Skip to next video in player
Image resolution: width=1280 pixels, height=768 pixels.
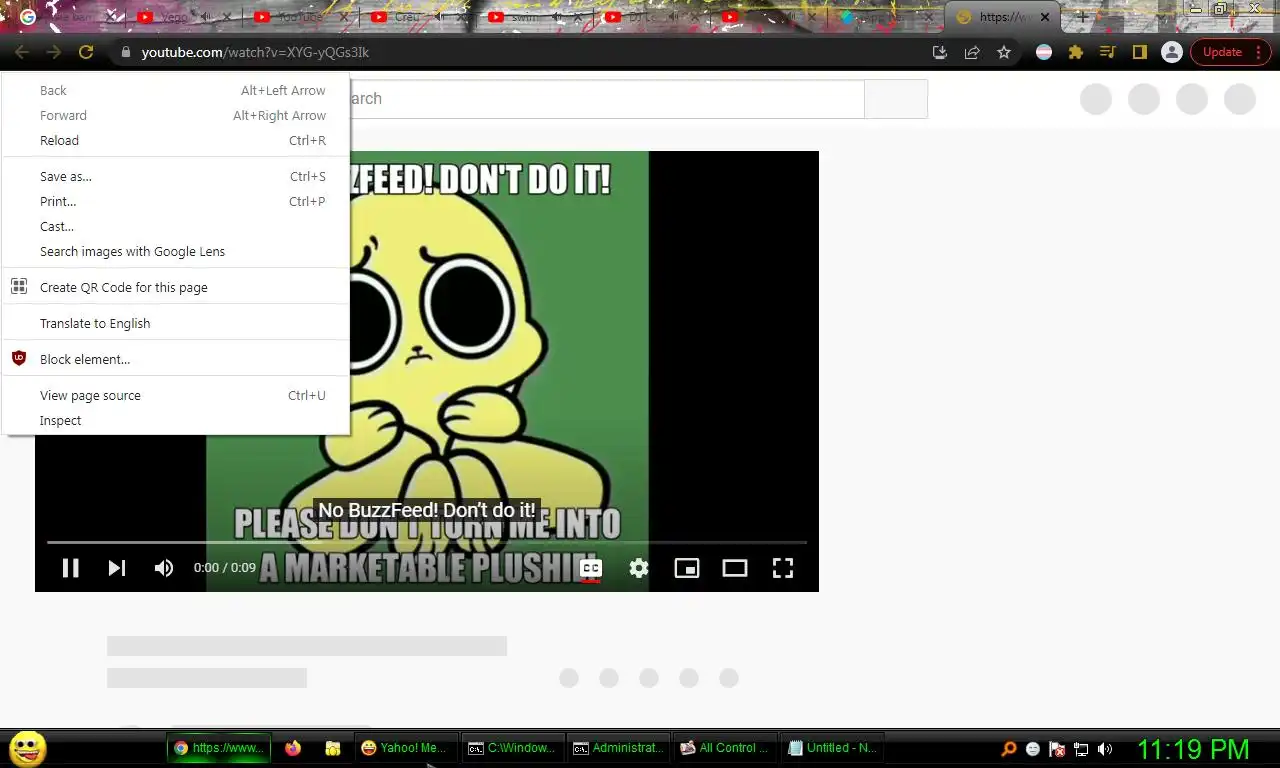[117, 568]
